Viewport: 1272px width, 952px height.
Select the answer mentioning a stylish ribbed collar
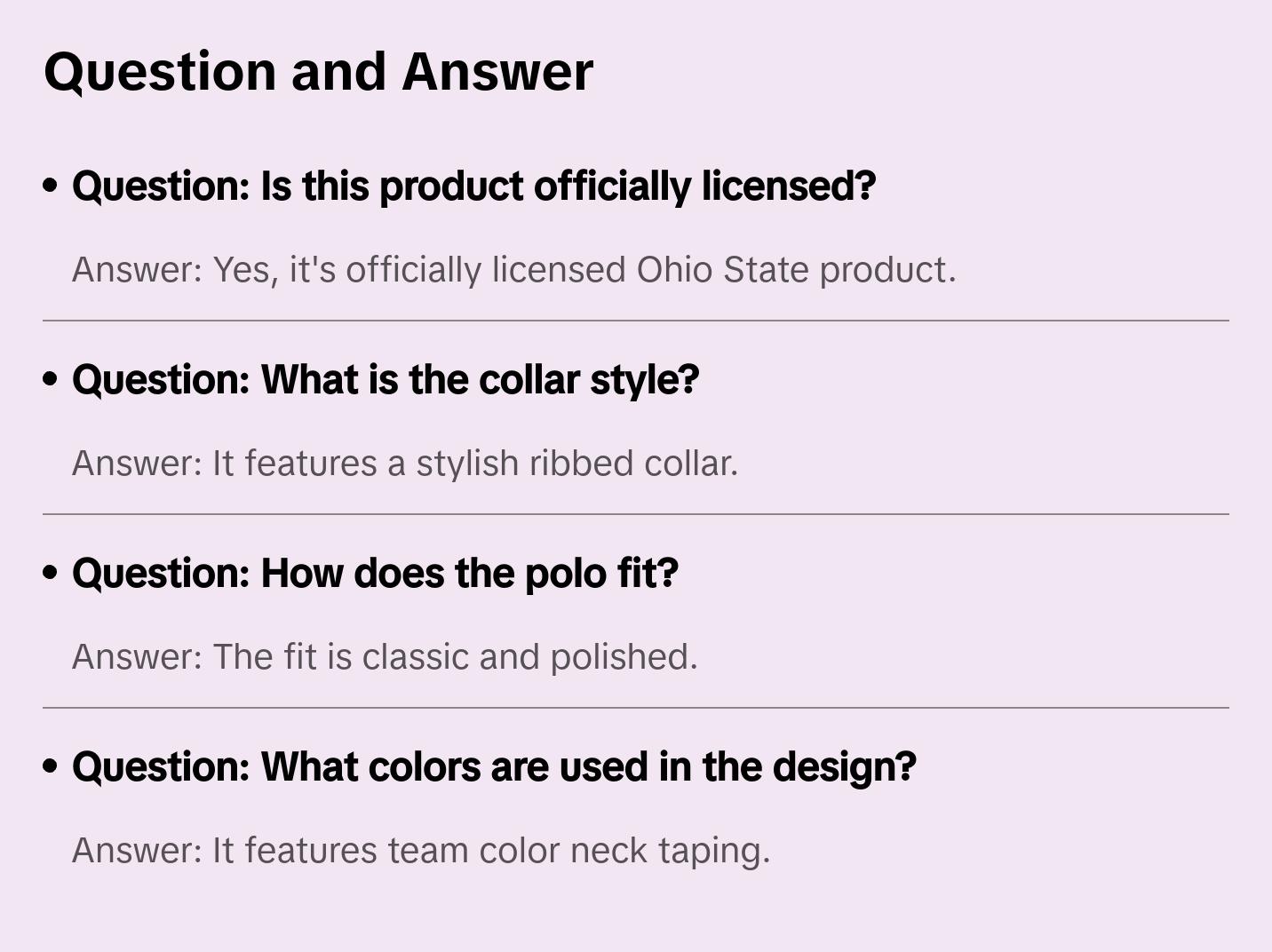coord(404,464)
